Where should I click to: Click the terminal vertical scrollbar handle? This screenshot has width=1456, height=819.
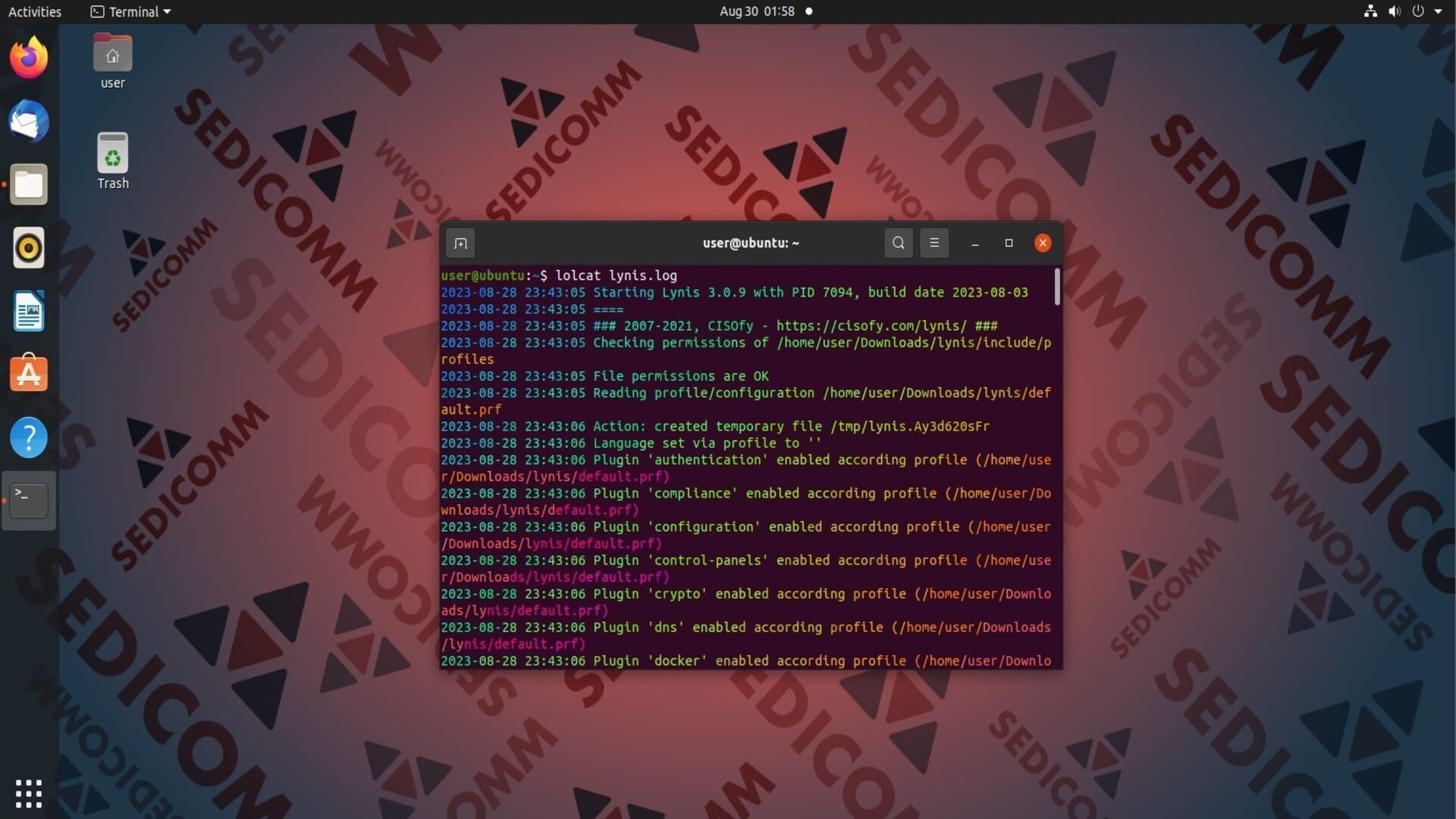[1057, 287]
